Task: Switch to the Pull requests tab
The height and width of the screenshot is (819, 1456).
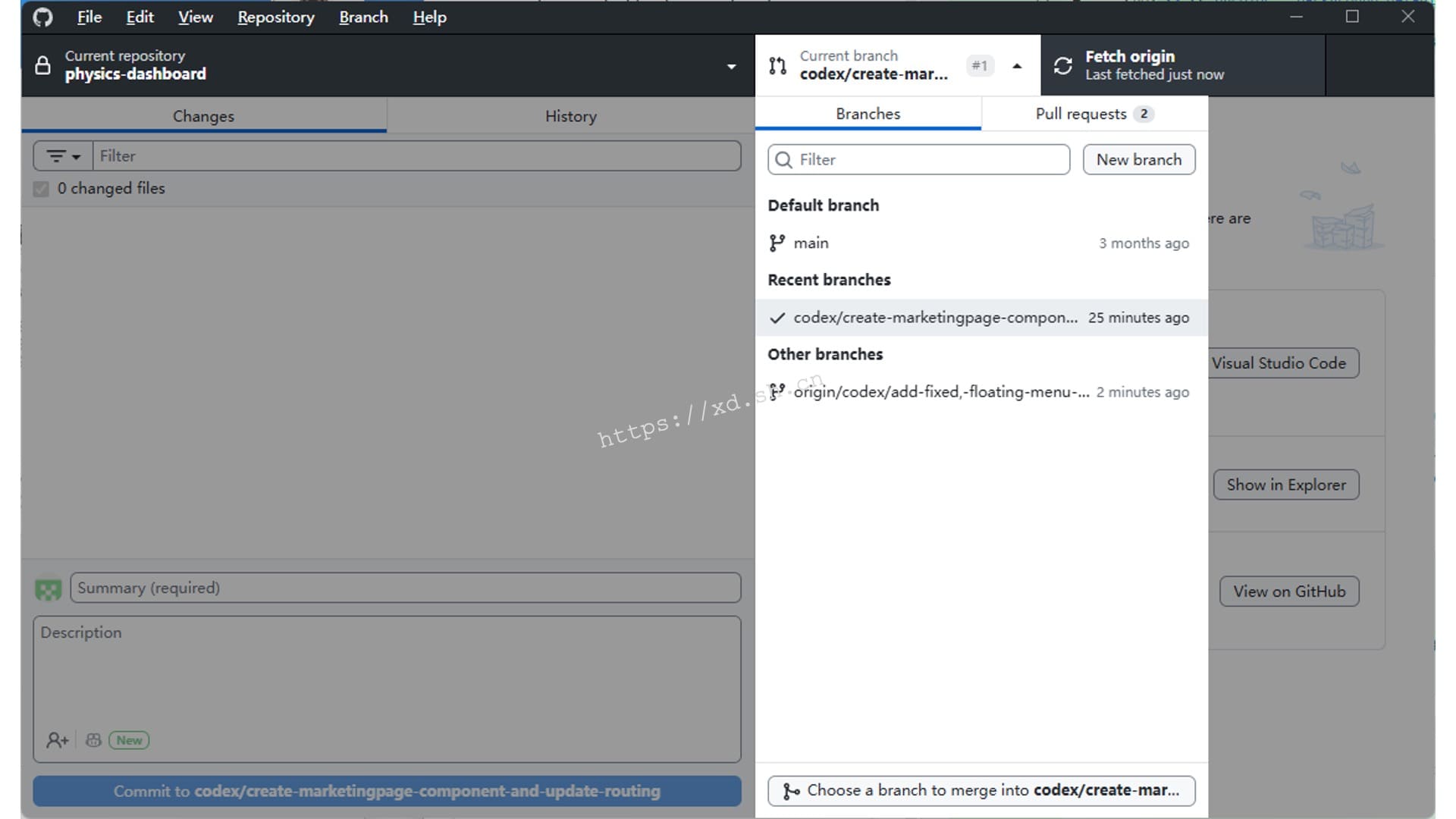Action: coord(1094,114)
